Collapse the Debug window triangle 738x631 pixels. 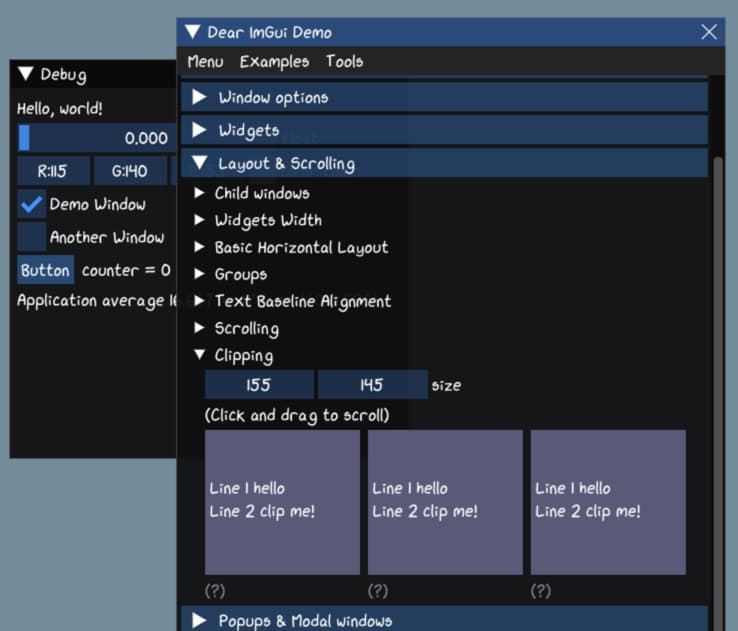25,73
